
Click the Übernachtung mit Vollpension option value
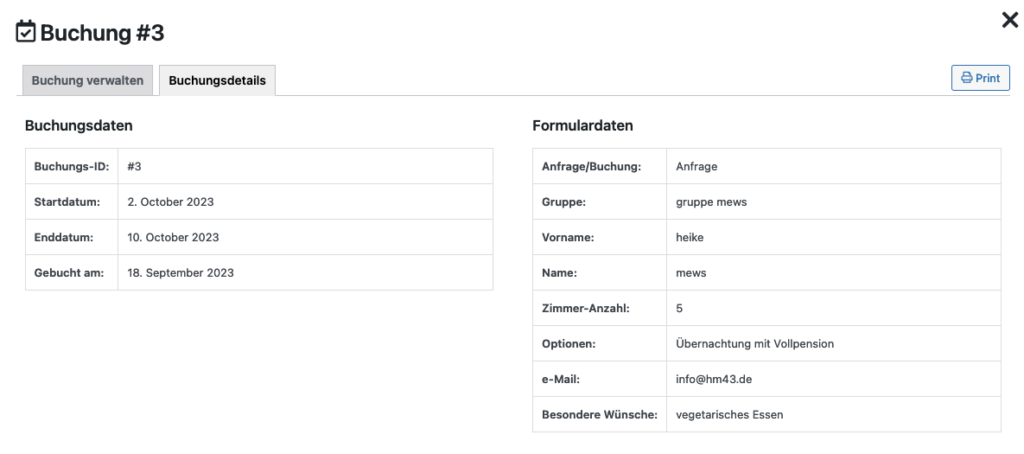tap(755, 343)
